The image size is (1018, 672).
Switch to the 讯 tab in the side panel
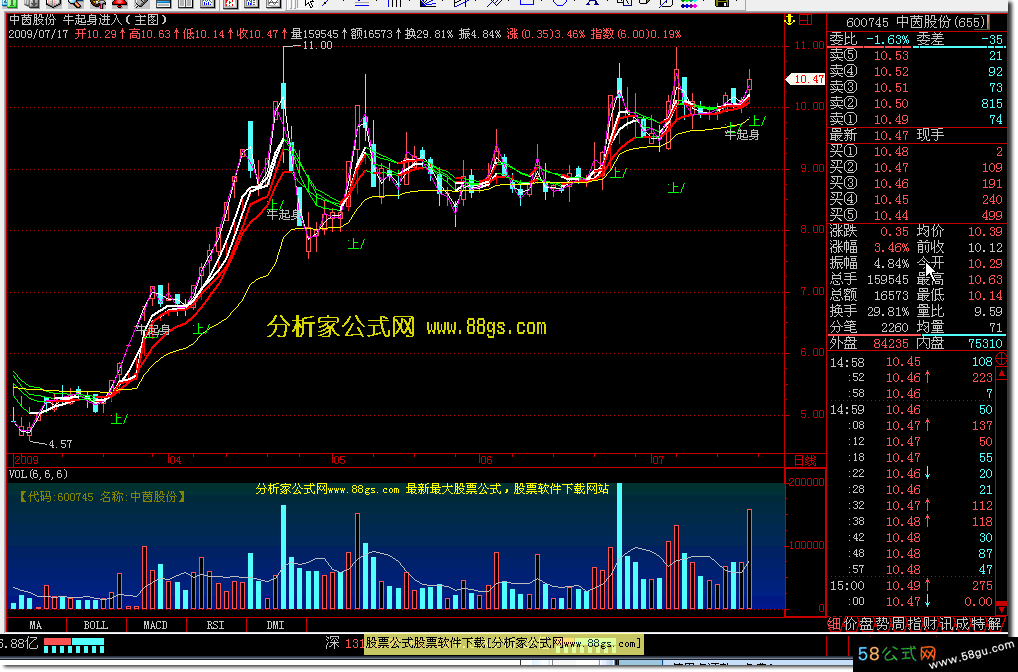coord(946,625)
